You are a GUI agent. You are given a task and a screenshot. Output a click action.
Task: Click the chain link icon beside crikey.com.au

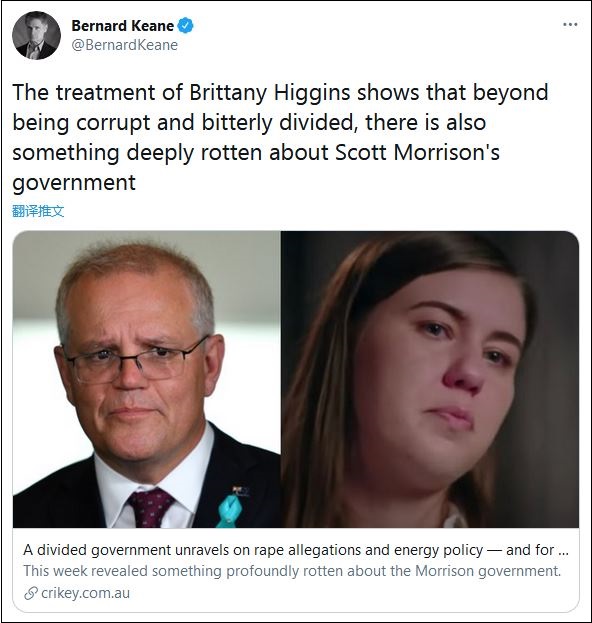[31, 594]
